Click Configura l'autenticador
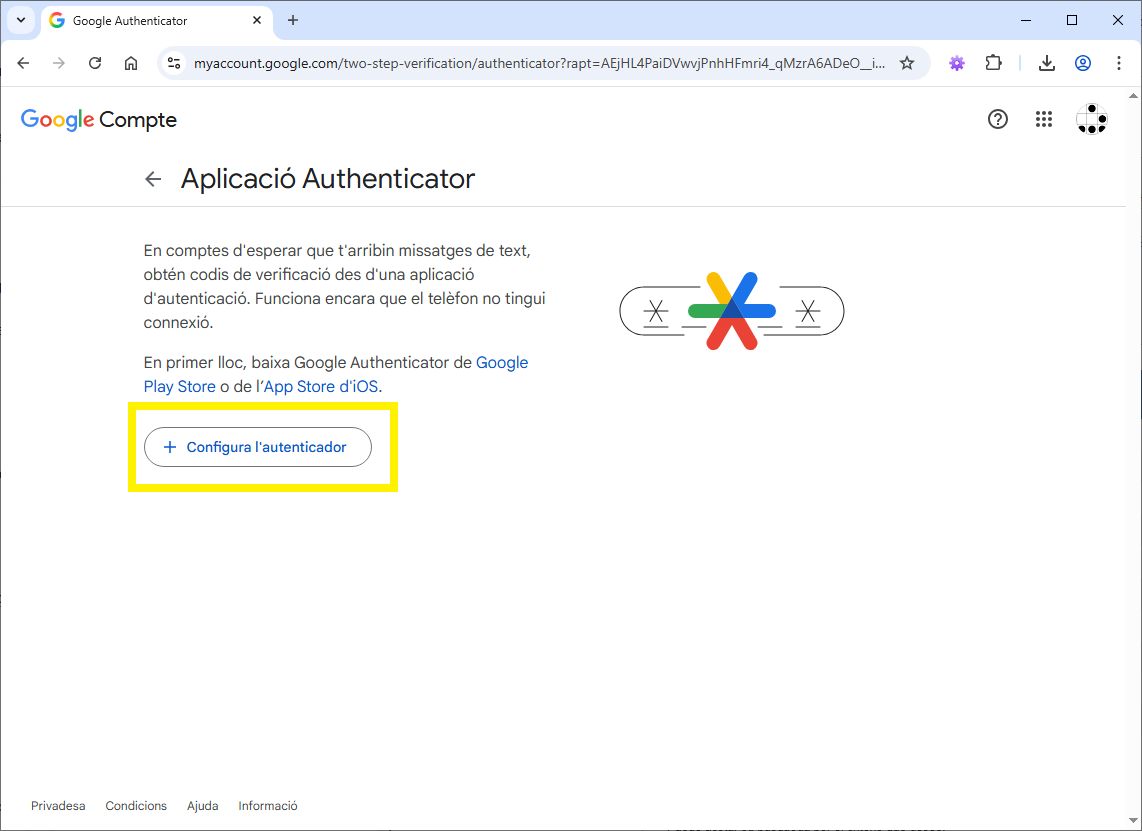Viewport: 1142px width, 831px height. (257, 447)
